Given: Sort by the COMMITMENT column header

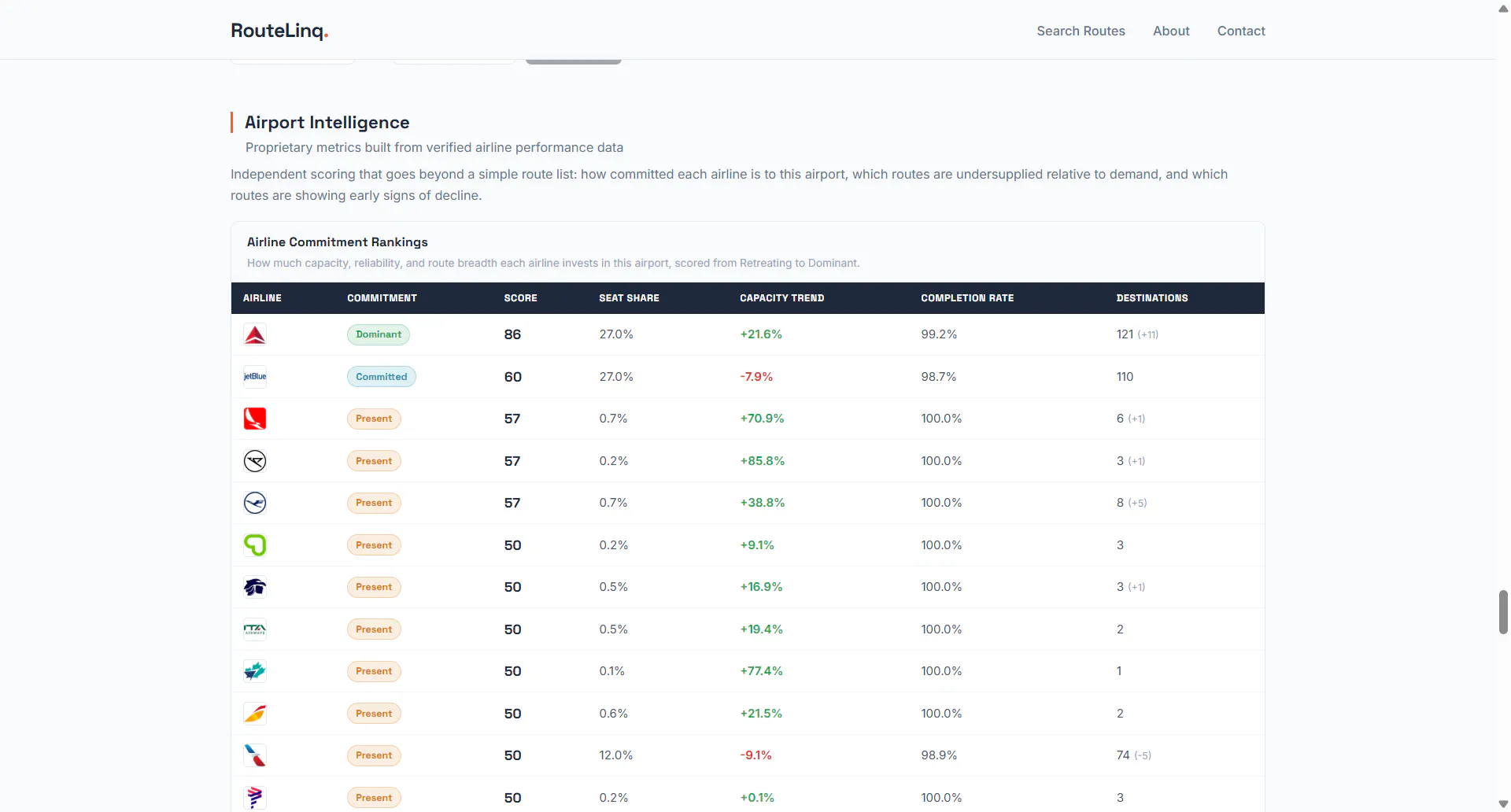Looking at the screenshot, I should pos(382,298).
